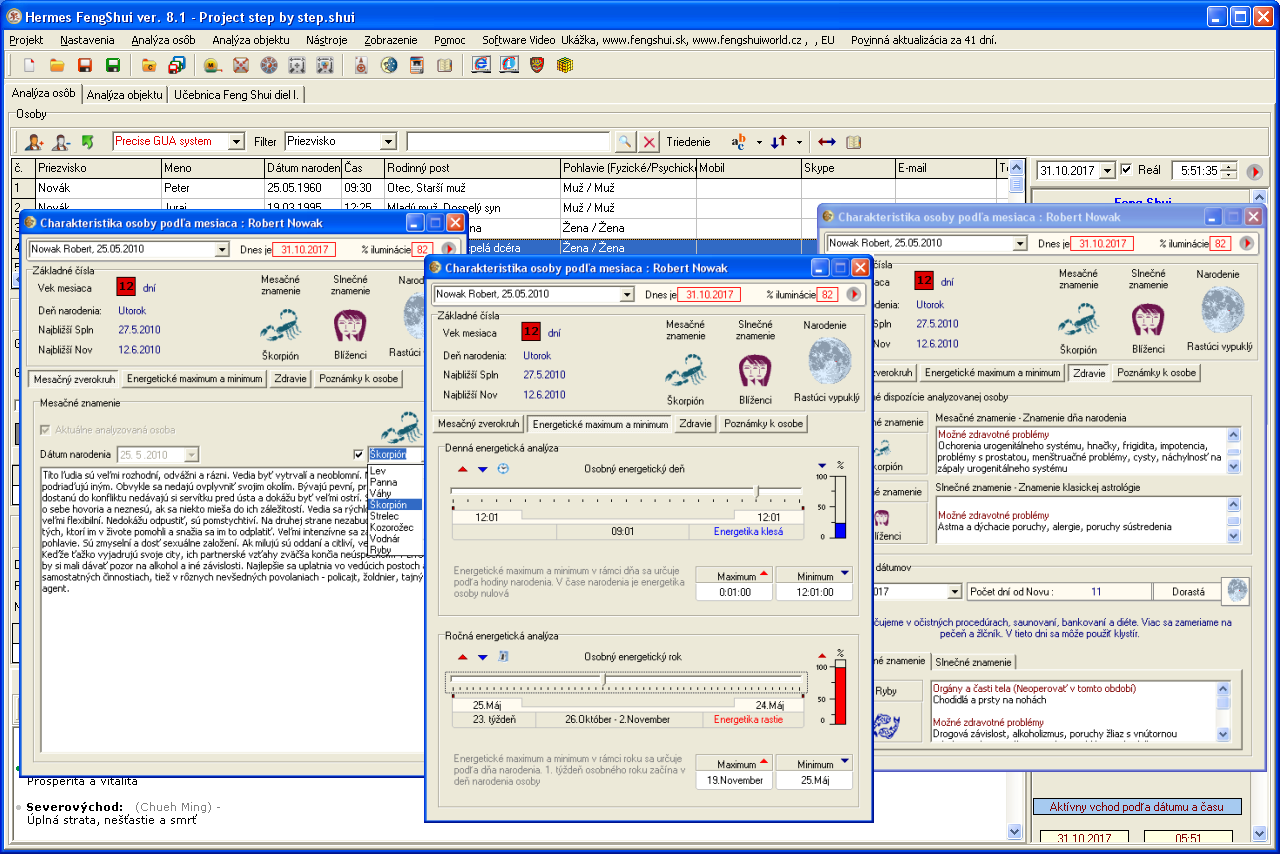Open the Nowak Robert person dropdown in middle window
The width and height of the screenshot is (1280, 854).
[x=626, y=294]
